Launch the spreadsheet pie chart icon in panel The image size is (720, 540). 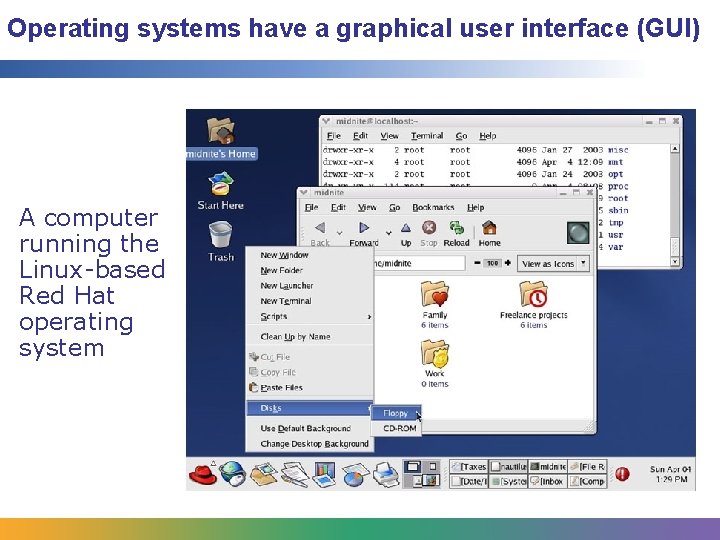click(355, 475)
